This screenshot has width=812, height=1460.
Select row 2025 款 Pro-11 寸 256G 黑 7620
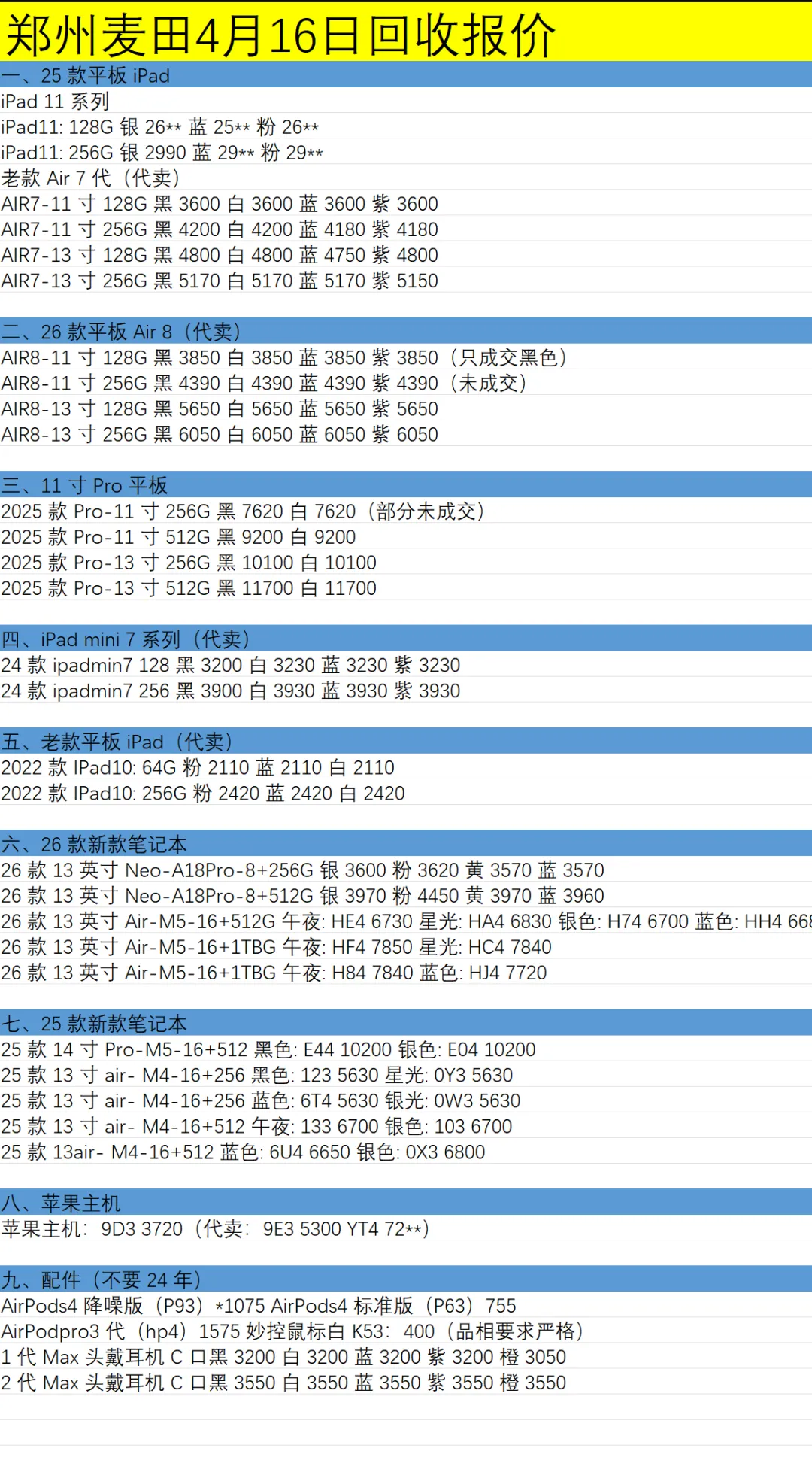pos(406,510)
